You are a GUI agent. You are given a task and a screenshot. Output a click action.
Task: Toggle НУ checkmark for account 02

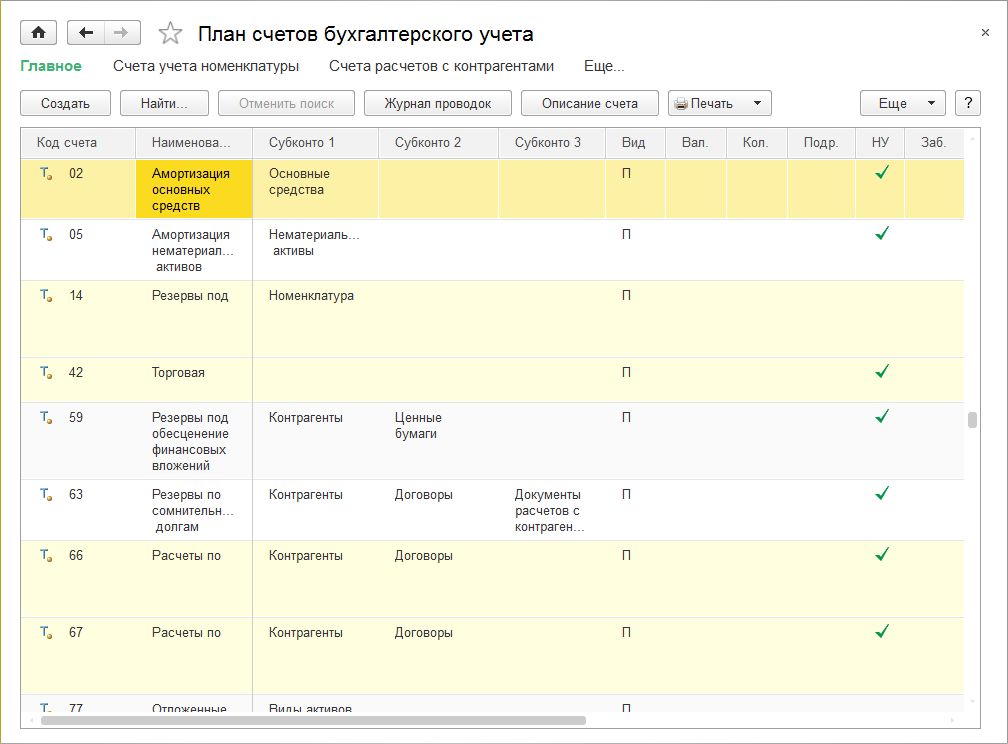[x=881, y=173]
